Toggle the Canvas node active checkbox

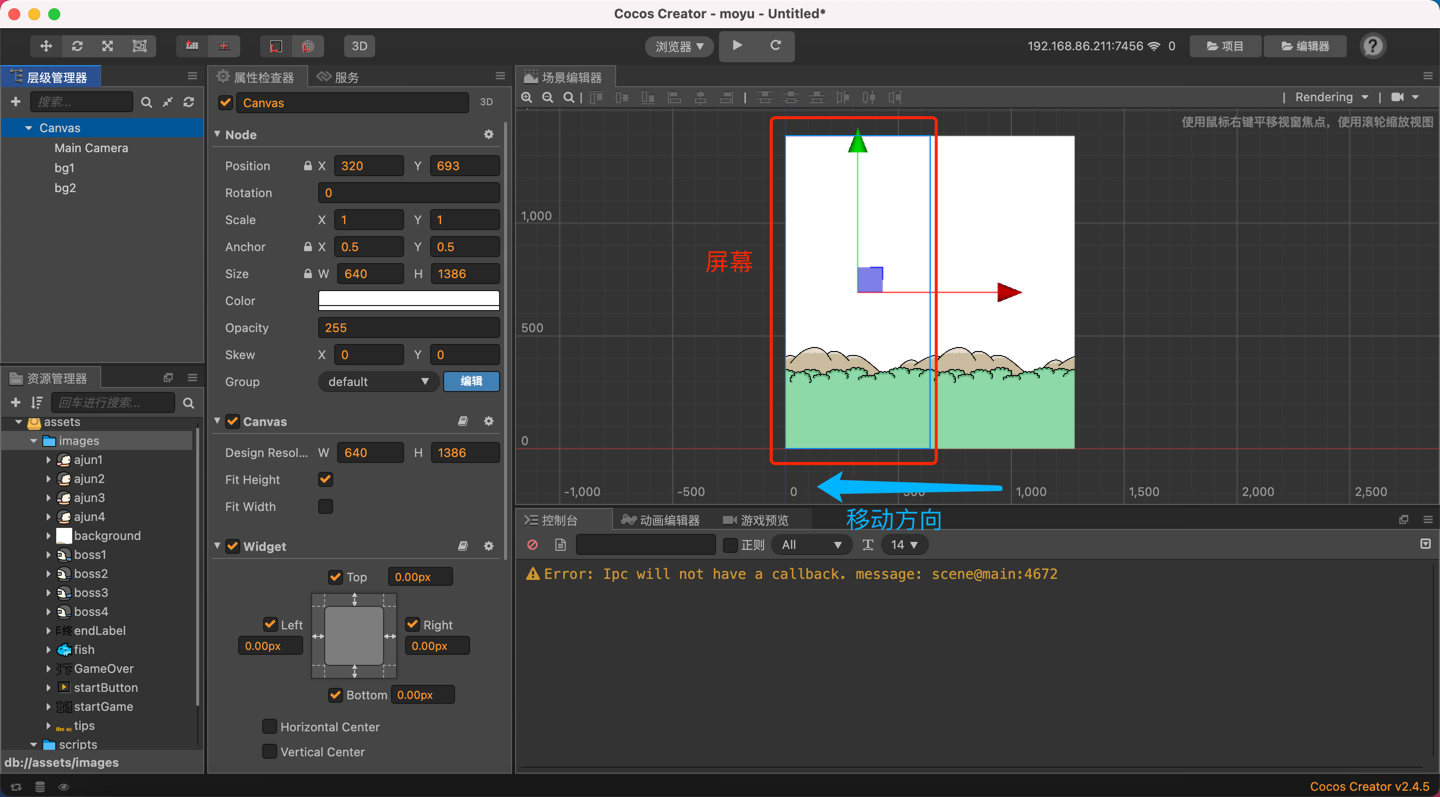tap(226, 102)
